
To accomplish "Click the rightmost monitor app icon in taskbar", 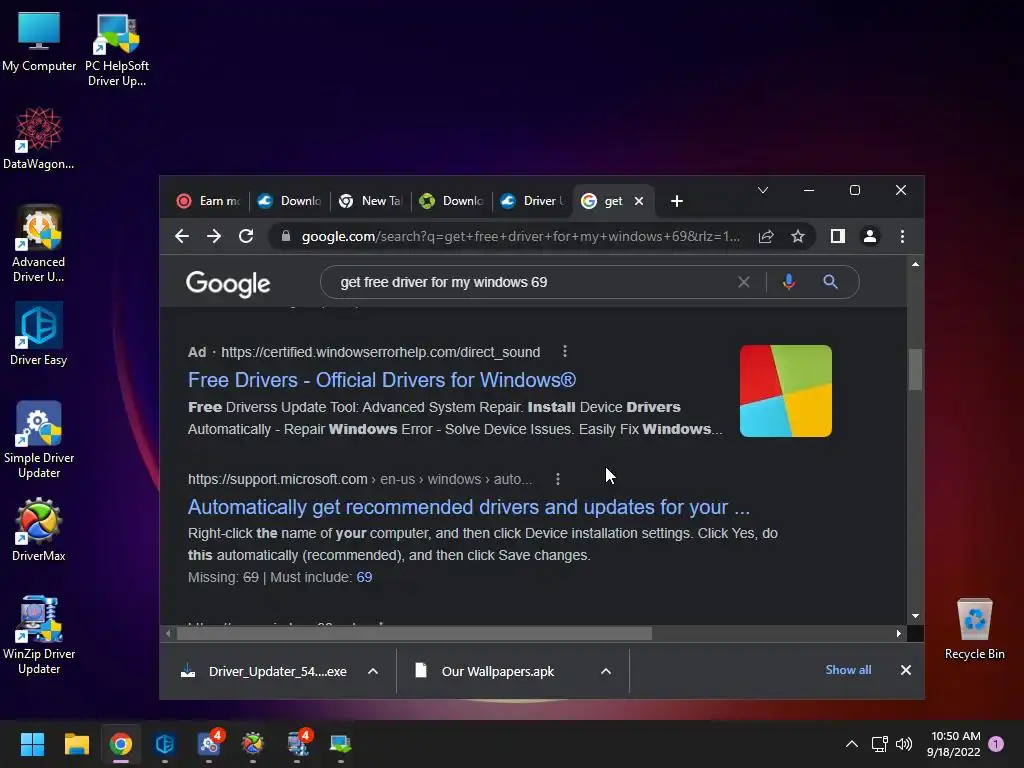I will [340, 744].
